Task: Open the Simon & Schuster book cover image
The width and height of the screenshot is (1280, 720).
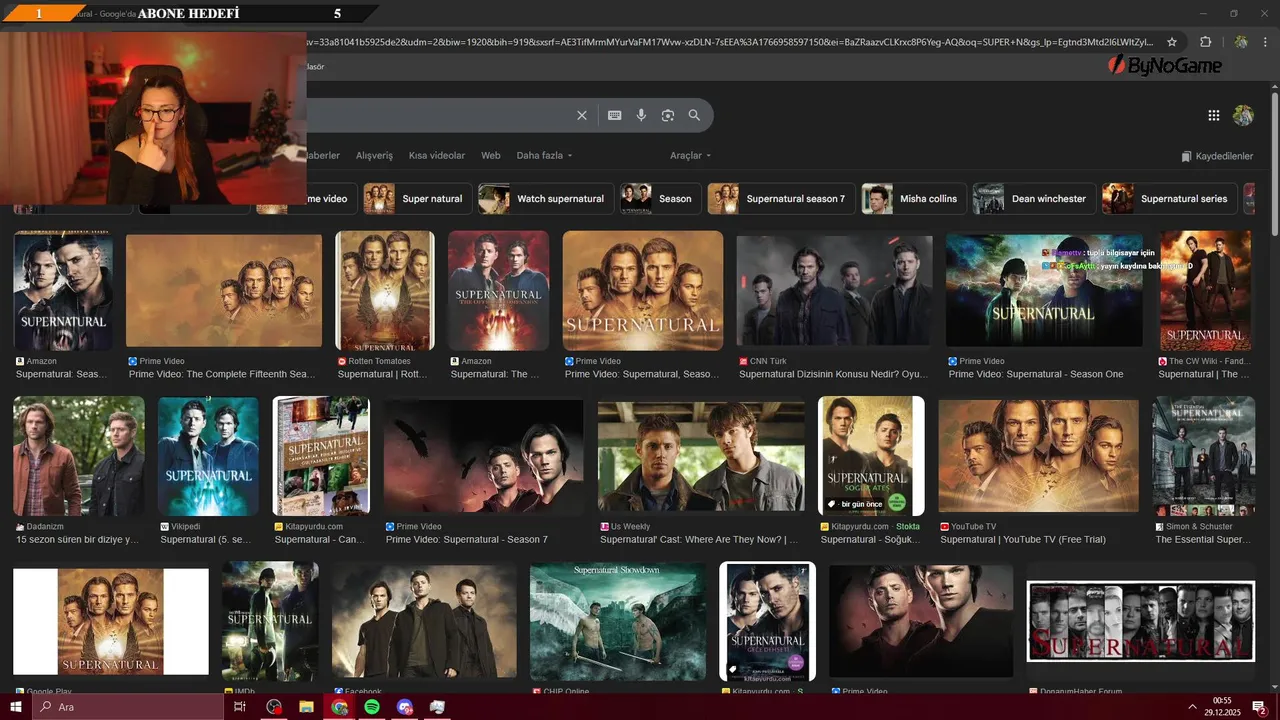Action: (x=1203, y=456)
